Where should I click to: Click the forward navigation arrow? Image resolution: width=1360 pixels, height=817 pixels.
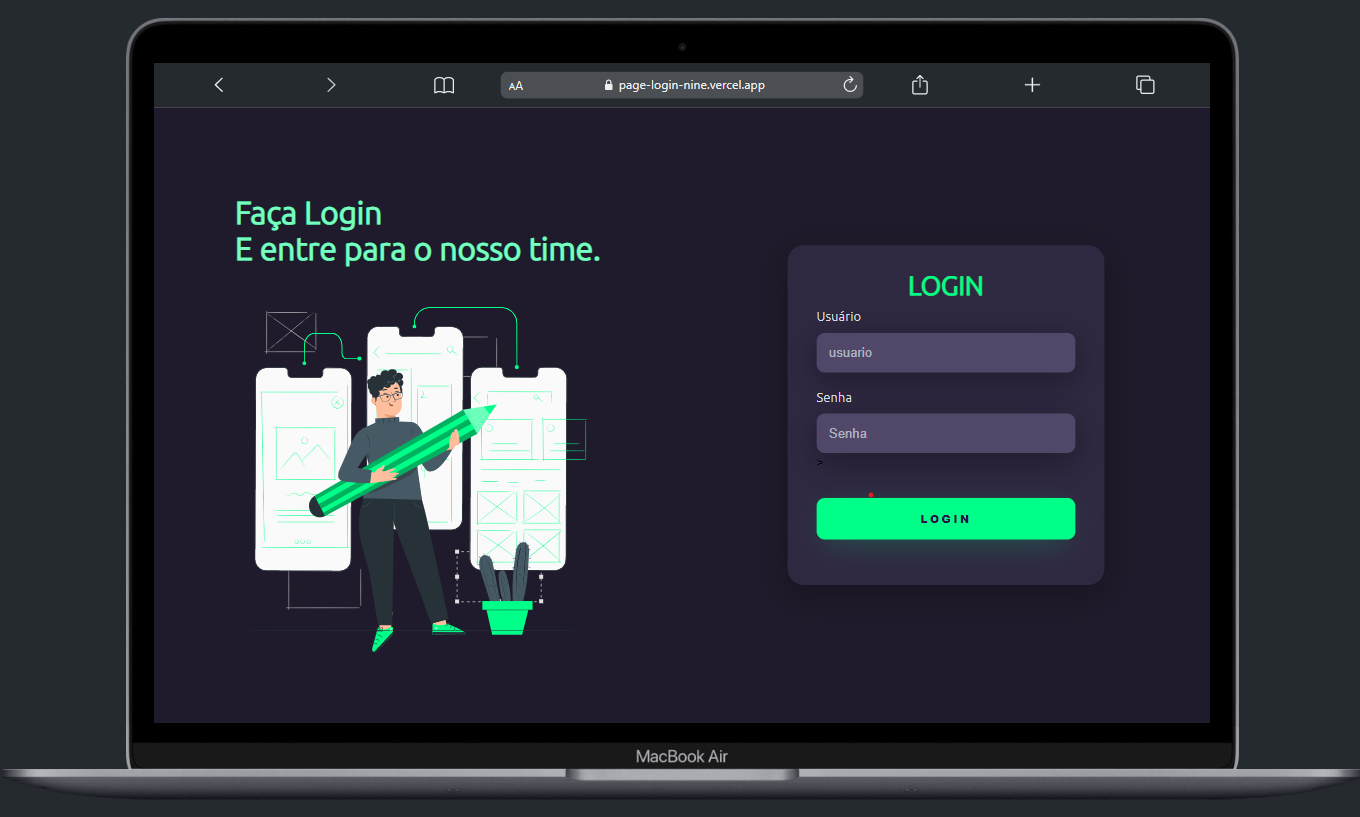click(331, 85)
